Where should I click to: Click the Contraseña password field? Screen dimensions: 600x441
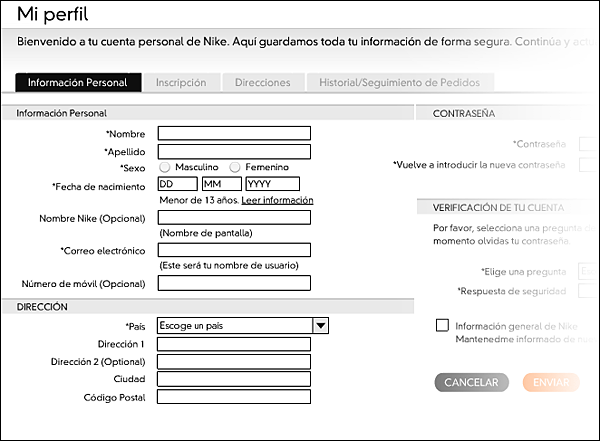point(589,144)
